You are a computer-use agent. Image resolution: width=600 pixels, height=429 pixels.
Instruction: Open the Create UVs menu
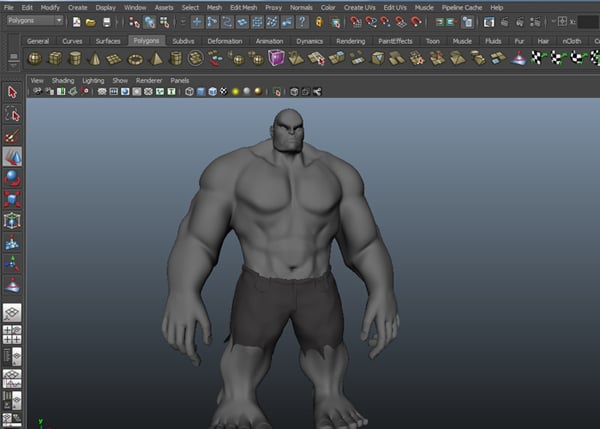(359, 7)
